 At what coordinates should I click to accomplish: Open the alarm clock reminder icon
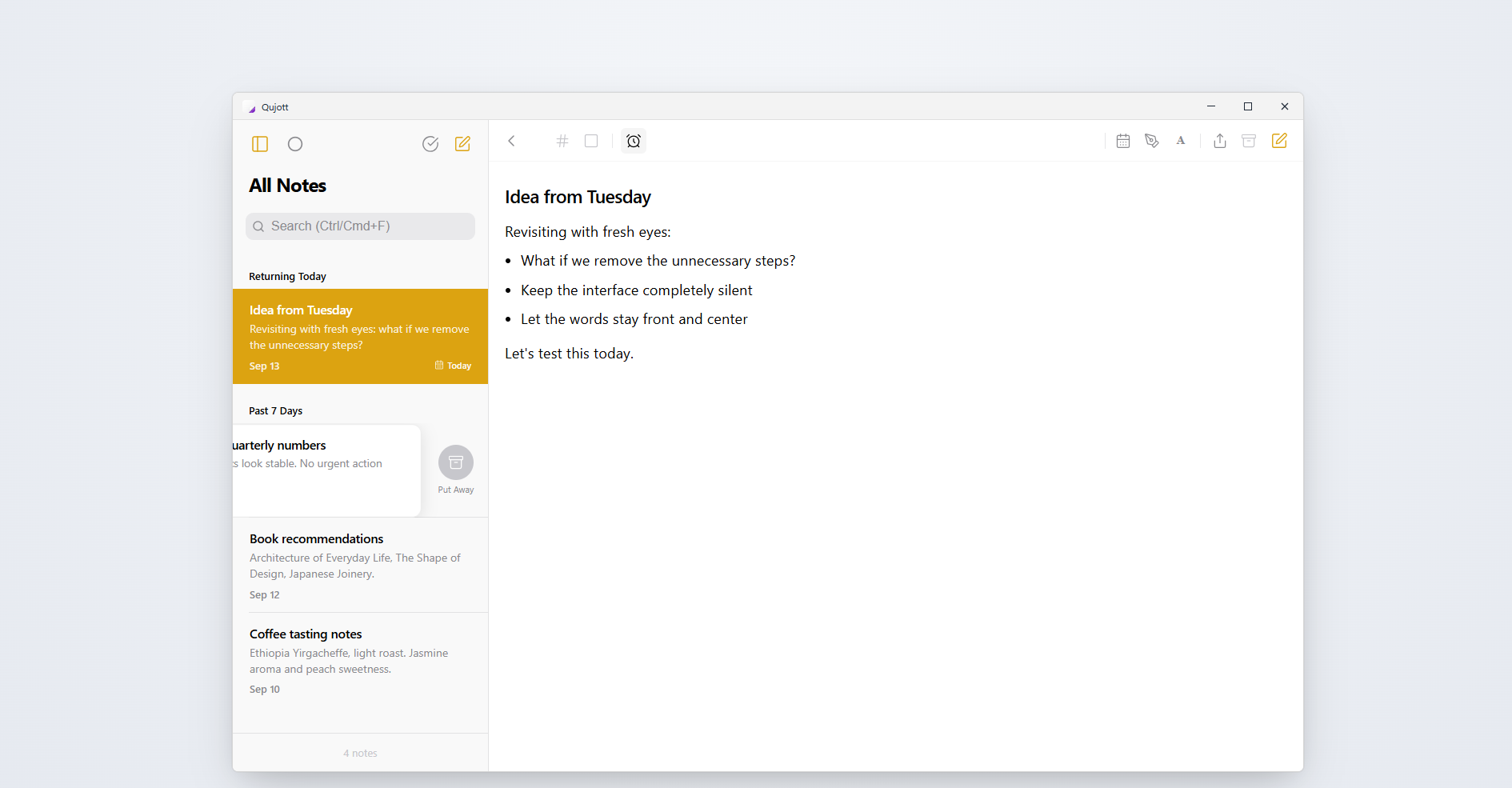click(634, 141)
